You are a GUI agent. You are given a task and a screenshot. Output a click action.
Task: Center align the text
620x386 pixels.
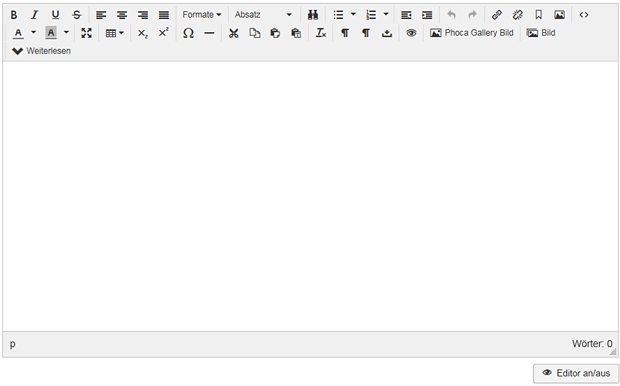(x=122, y=15)
